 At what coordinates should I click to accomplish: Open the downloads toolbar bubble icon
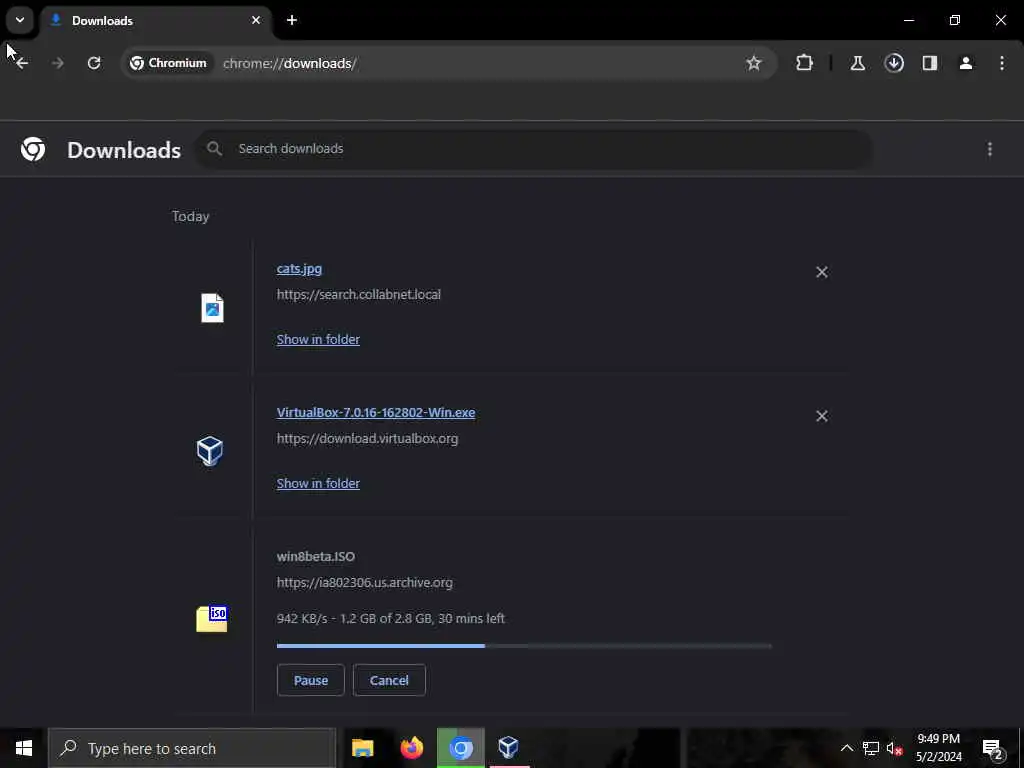click(x=894, y=63)
